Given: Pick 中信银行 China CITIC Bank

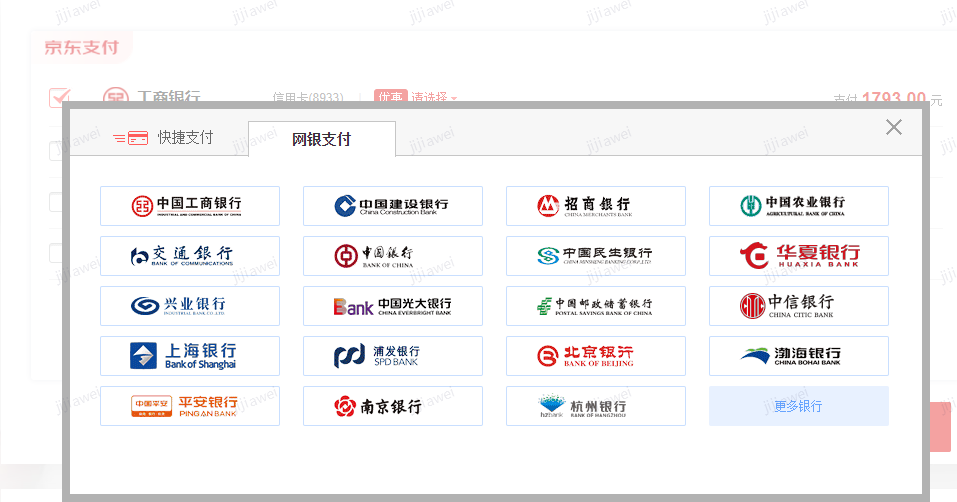Looking at the screenshot, I should pyautogui.click(x=798, y=306).
